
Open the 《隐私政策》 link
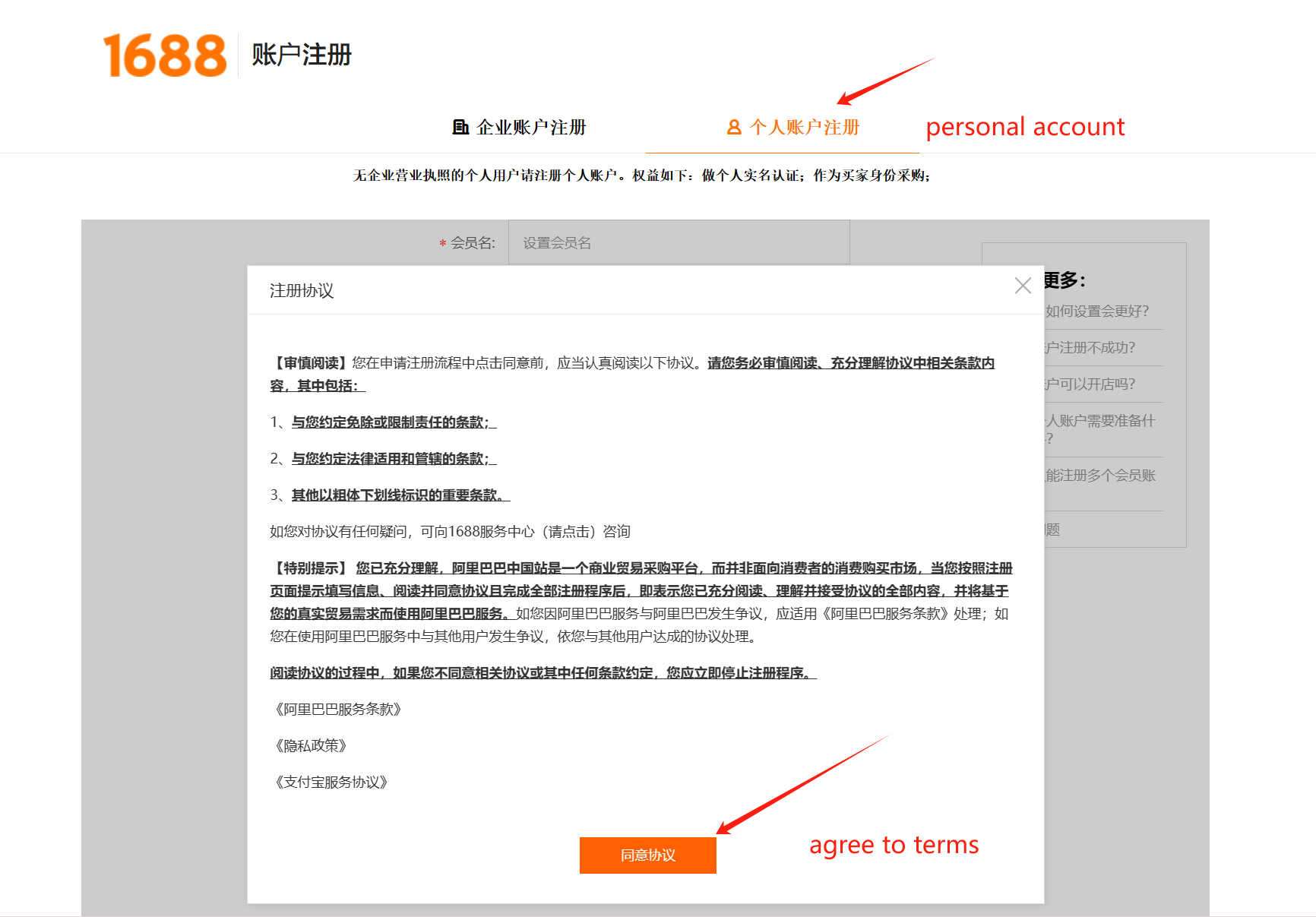tap(311, 746)
